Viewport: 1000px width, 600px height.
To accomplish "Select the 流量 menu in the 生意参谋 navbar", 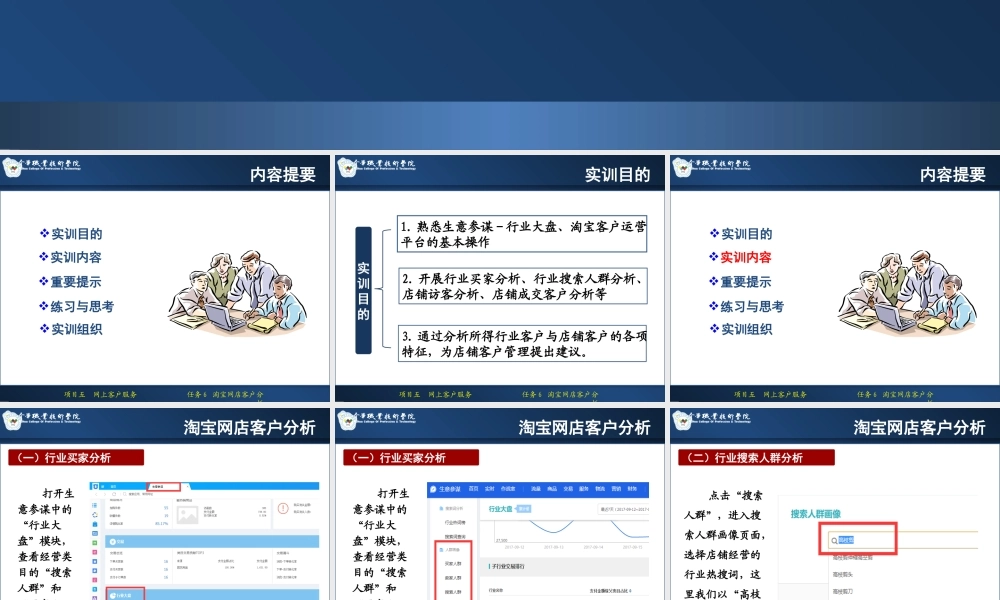I will click(x=536, y=489).
